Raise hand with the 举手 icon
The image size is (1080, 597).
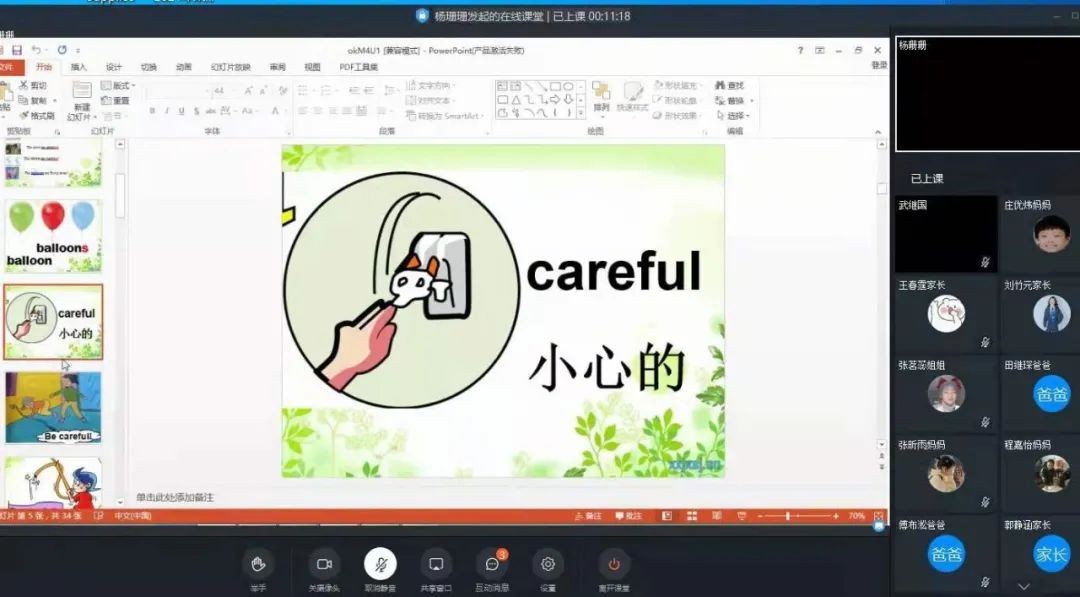click(x=258, y=565)
